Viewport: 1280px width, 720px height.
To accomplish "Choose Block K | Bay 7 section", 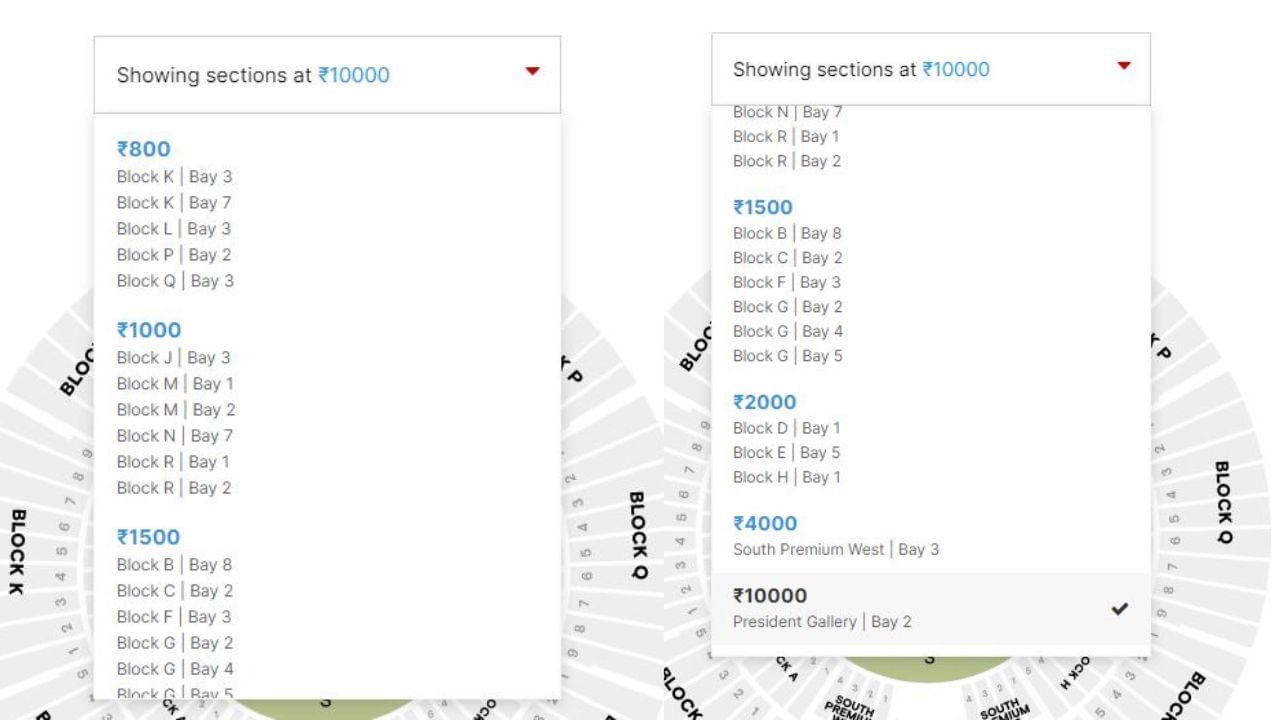I will 174,203.
